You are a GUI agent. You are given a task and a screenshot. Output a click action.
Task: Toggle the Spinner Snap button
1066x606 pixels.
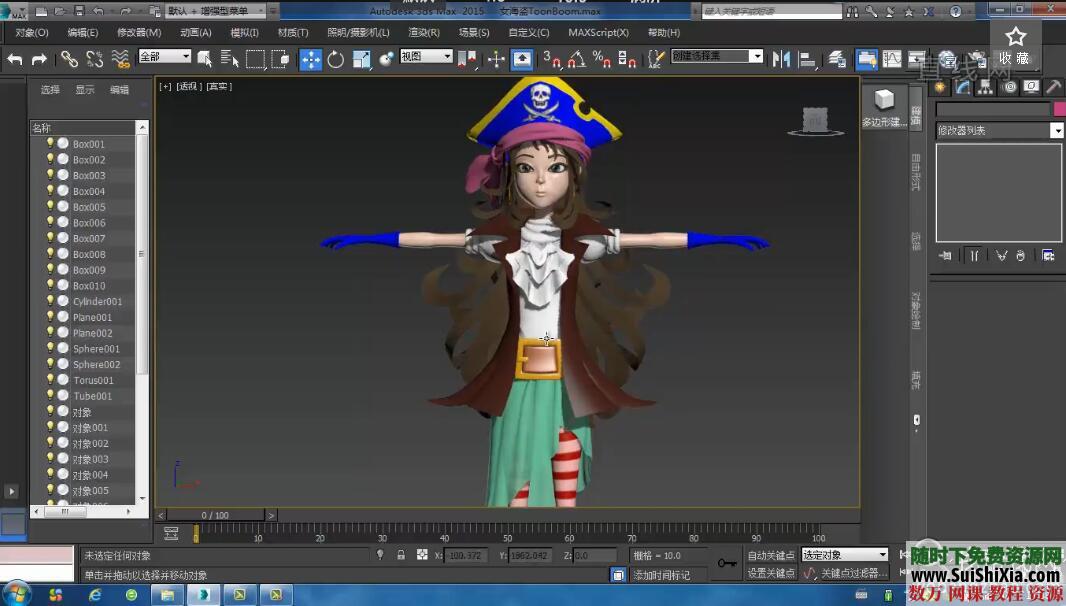click(627, 60)
